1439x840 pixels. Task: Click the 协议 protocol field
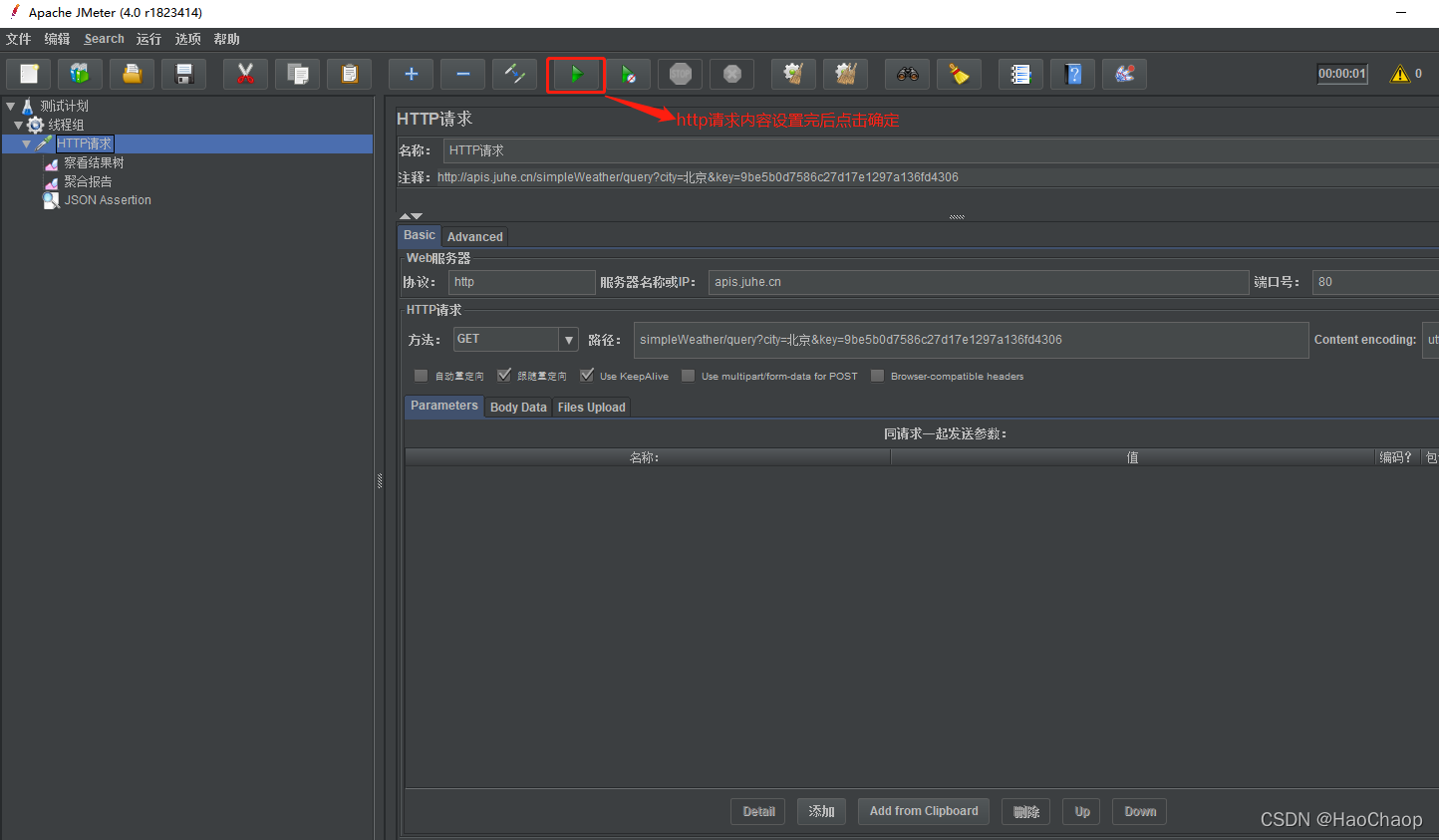click(x=521, y=282)
